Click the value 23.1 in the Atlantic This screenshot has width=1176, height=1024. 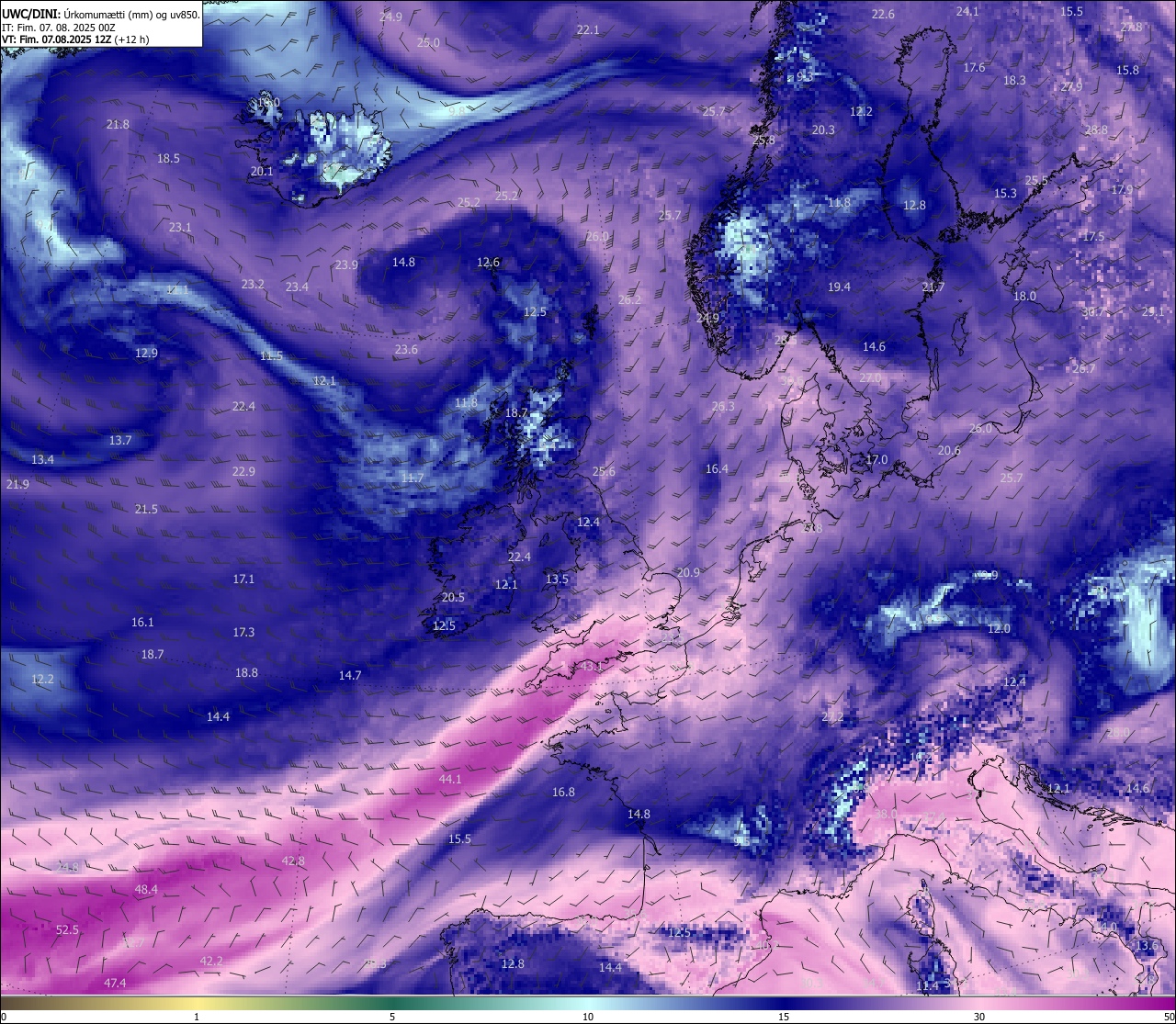[180, 228]
